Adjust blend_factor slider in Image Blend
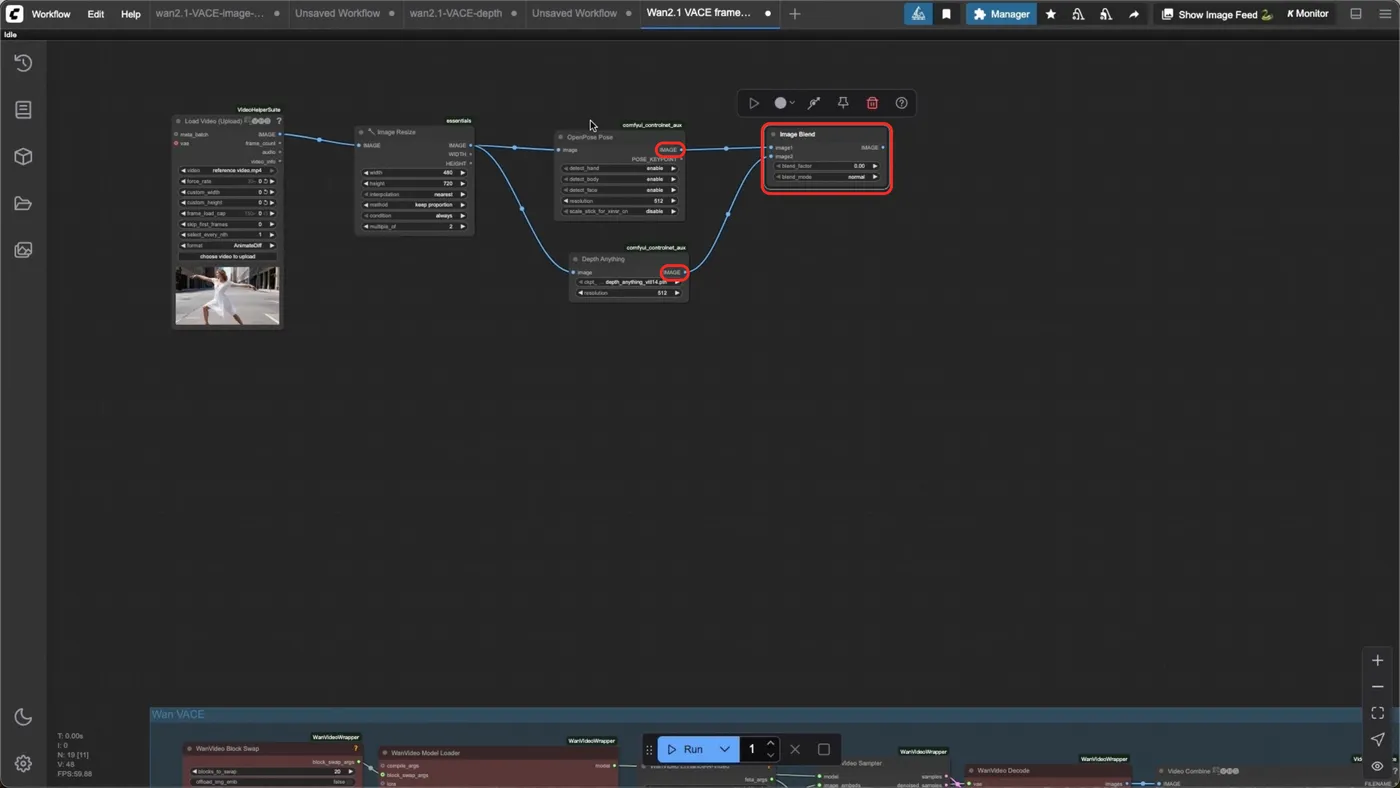The image size is (1400, 788). pos(827,166)
